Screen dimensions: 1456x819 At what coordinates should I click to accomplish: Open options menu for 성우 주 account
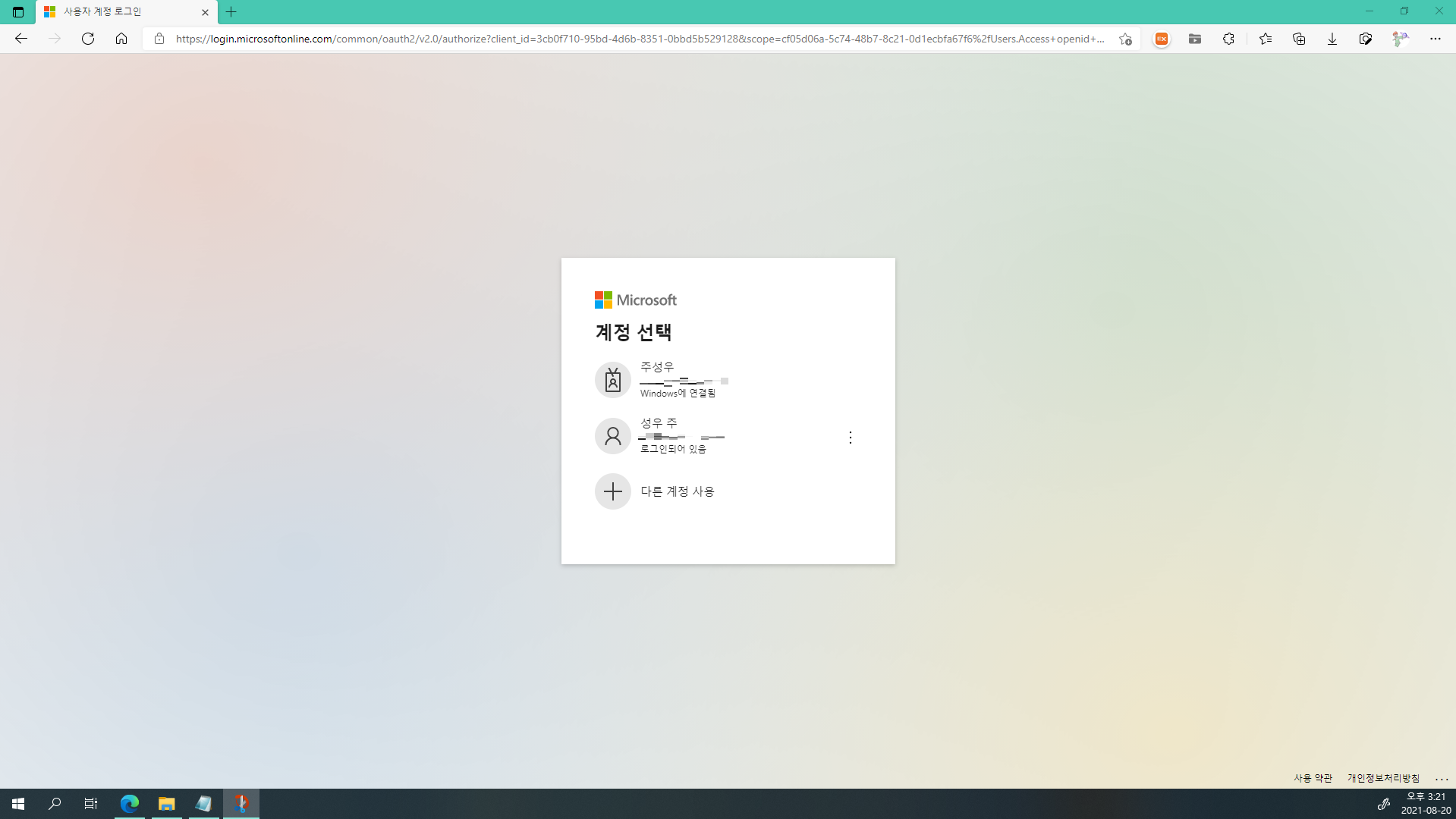point(851,438)
